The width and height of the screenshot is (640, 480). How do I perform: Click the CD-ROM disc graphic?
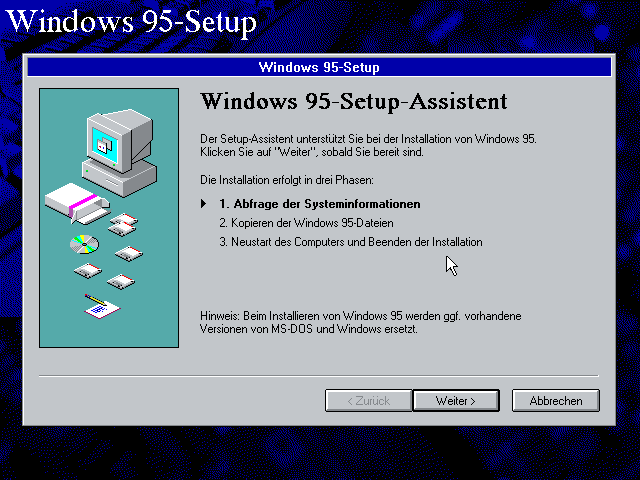coord(84,244)
